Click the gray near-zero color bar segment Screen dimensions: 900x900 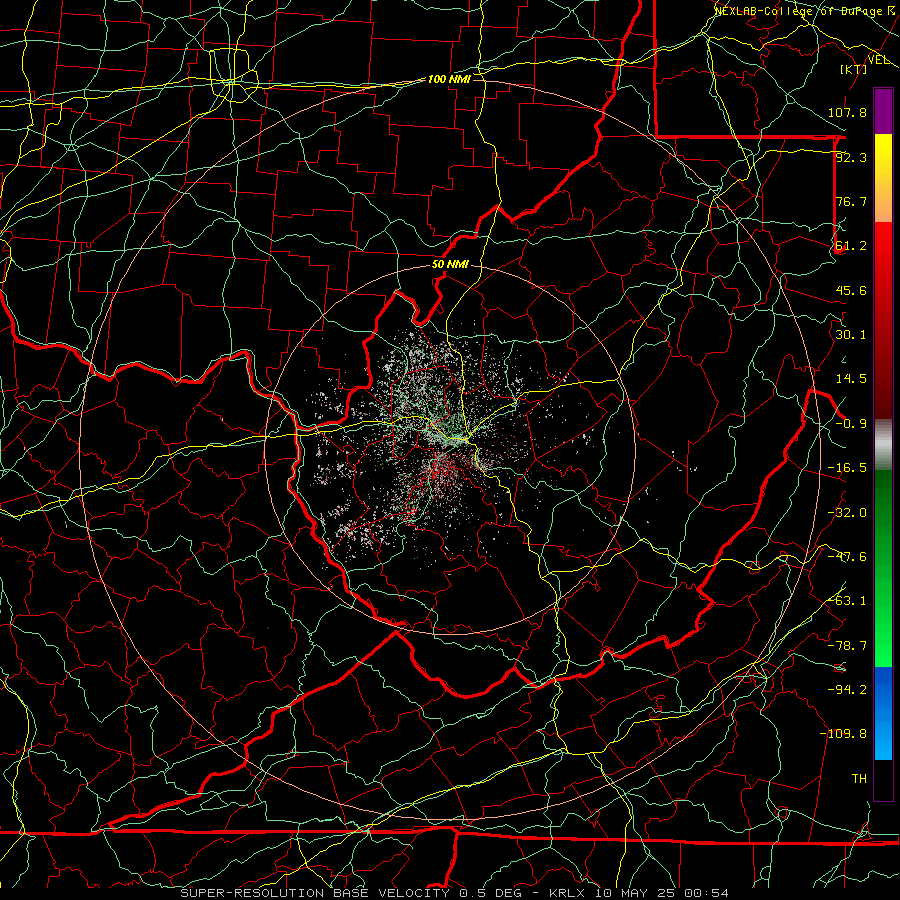[x=883, y=445]
